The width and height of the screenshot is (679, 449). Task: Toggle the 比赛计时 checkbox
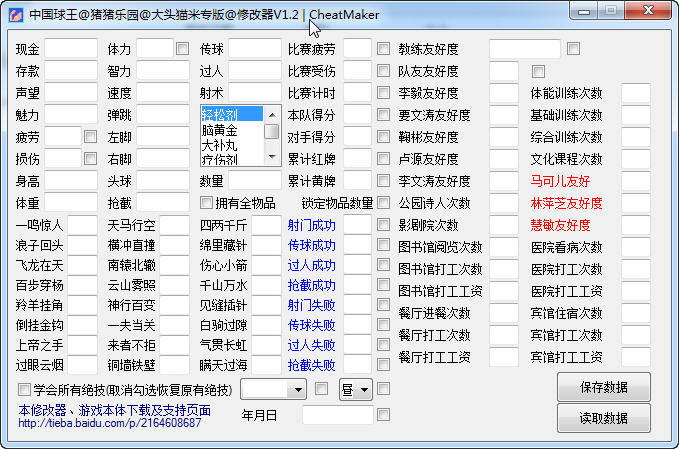coord(383,92)
